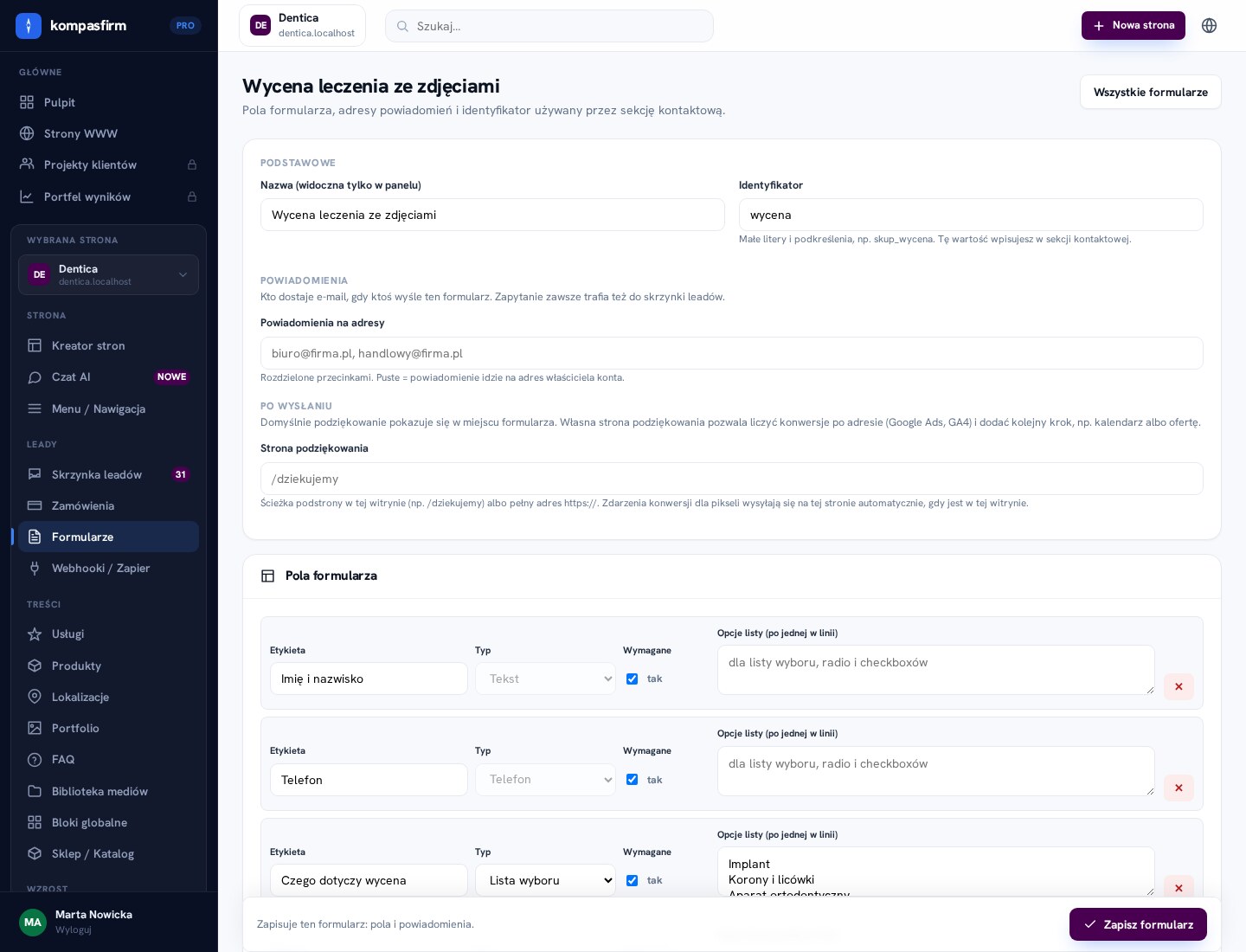Focus the Szukaj search field
Screen dimensions: 1246x952
pos(549,26)
